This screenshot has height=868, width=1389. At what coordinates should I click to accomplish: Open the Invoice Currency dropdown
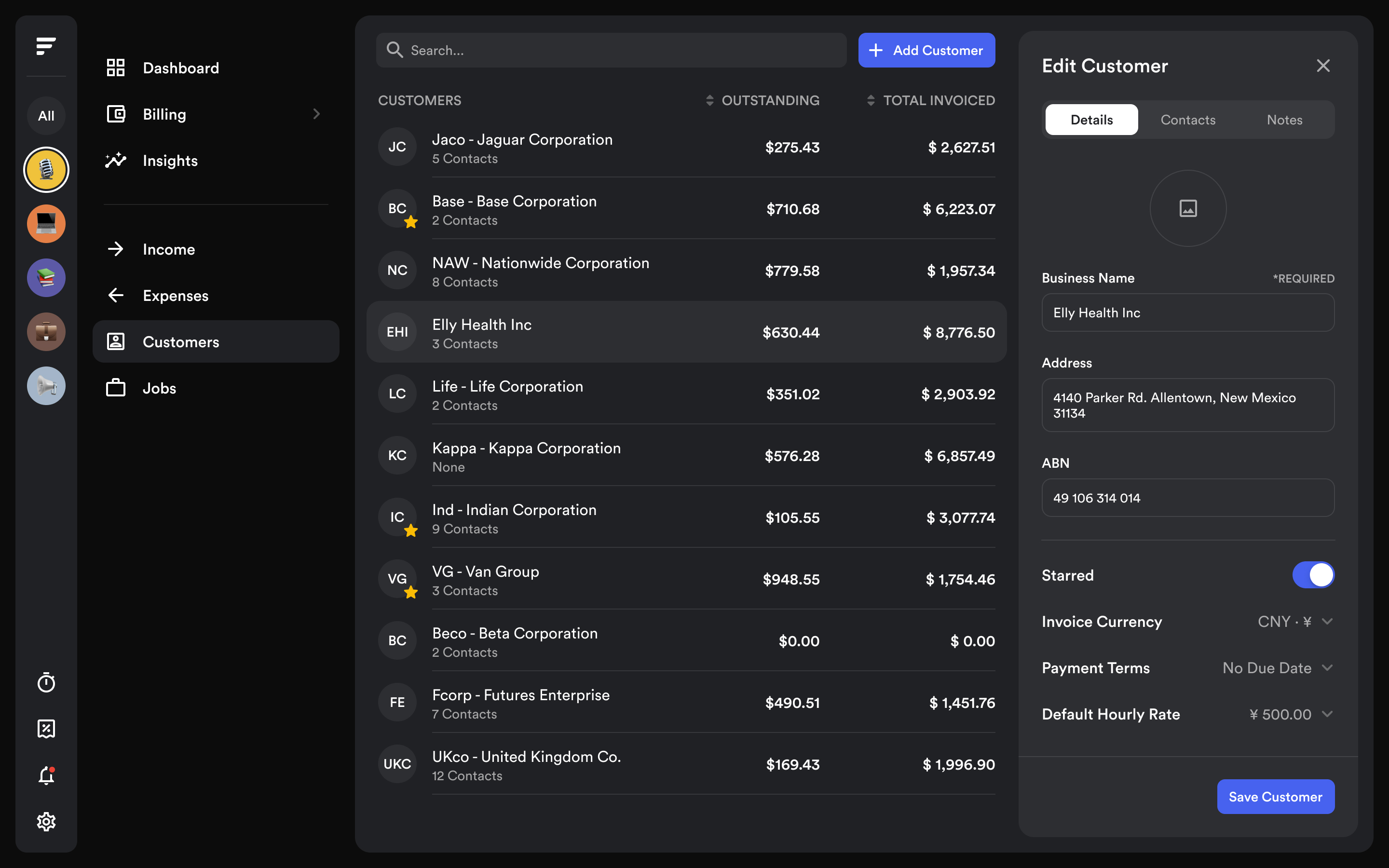tap(1295, 622)
